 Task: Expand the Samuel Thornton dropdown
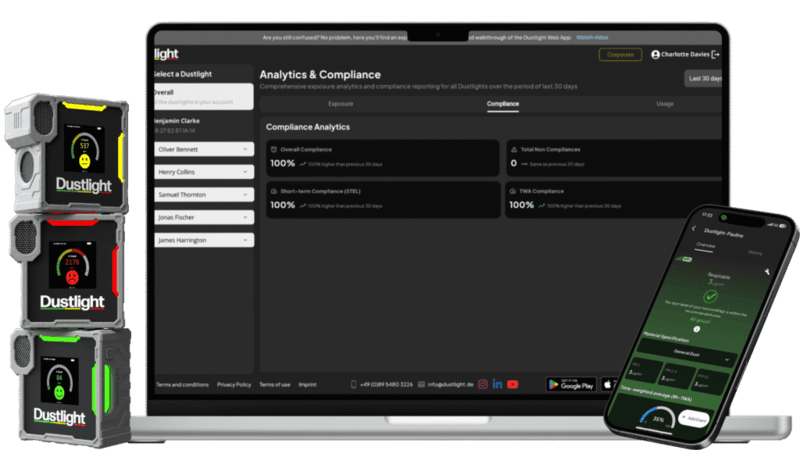(204, 194)
